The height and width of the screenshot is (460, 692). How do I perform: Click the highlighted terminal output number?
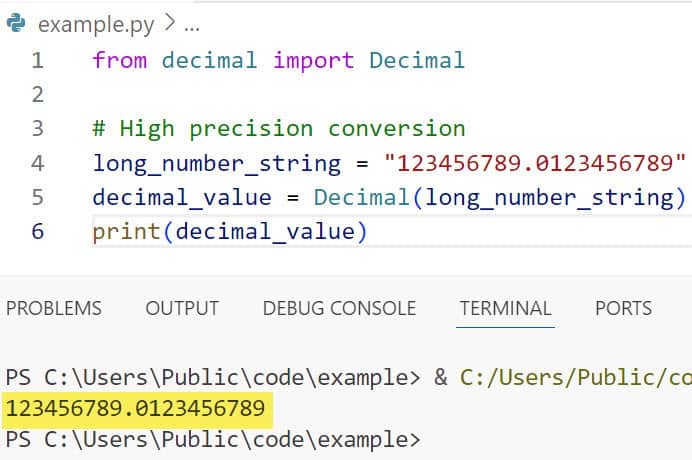tap(135, 408)
